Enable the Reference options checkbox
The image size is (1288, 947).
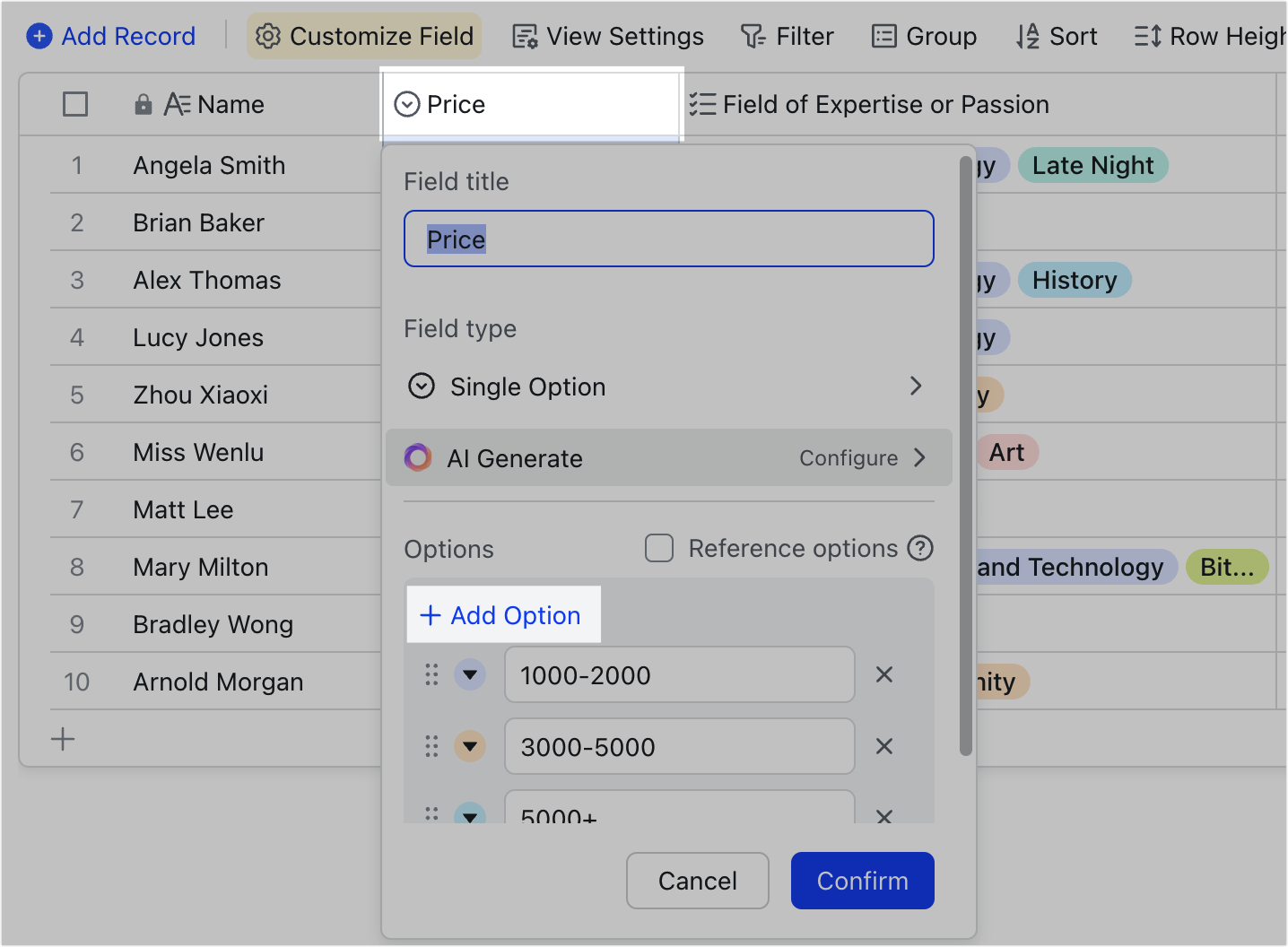pyautogui.click(x=659, y=548)
